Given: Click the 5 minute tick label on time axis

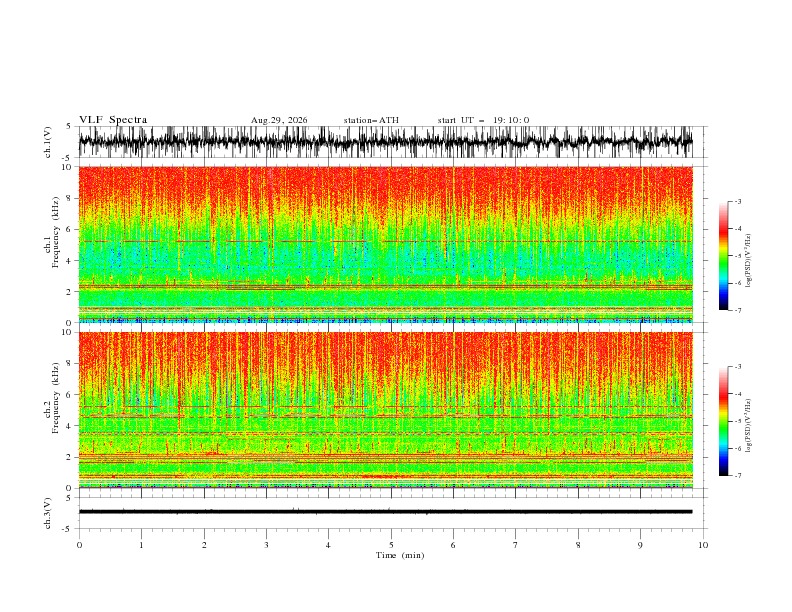Looking at the screenshot, I should tap(391, 545).
